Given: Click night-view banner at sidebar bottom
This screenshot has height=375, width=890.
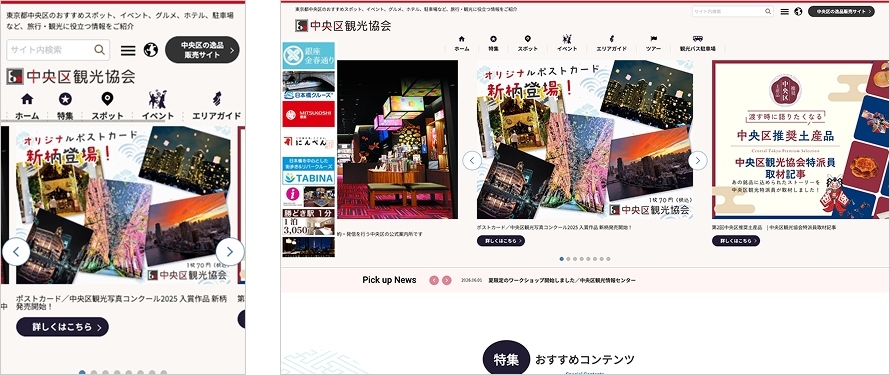Looking at the screenshot, I should 308,247.
